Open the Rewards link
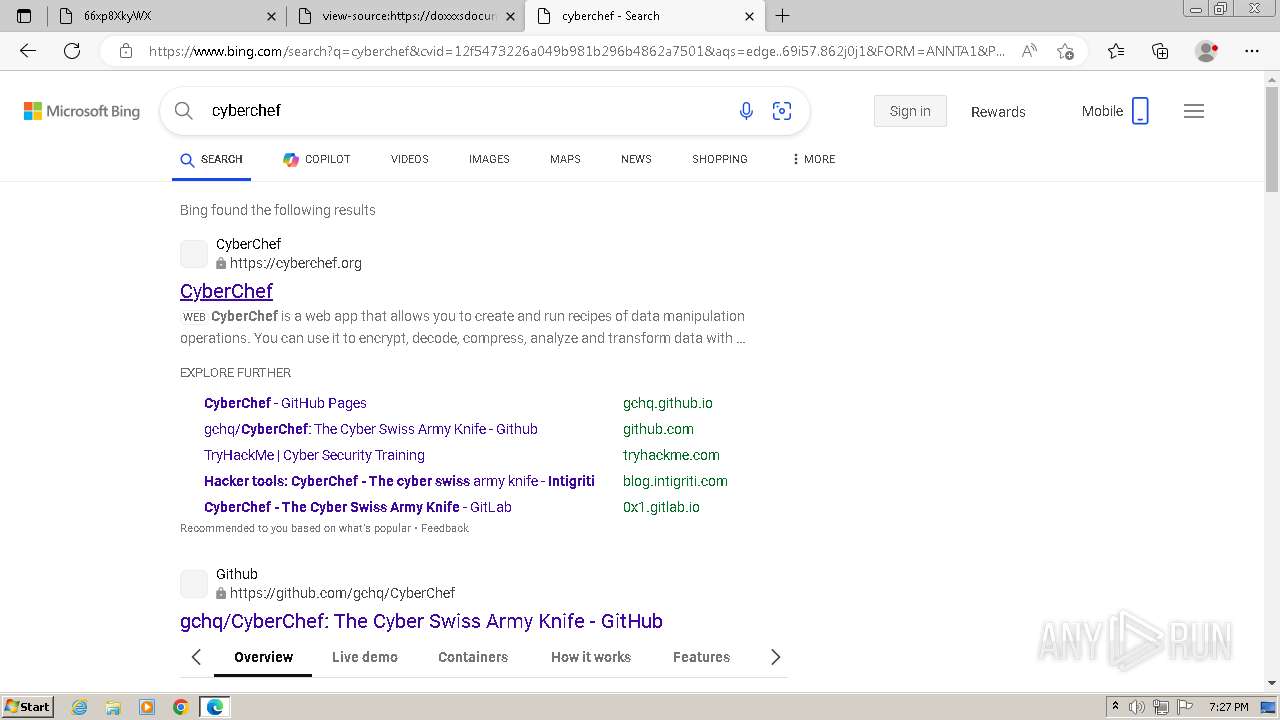This screenshot has width=1280, height=720. click(x=998, y=112)
